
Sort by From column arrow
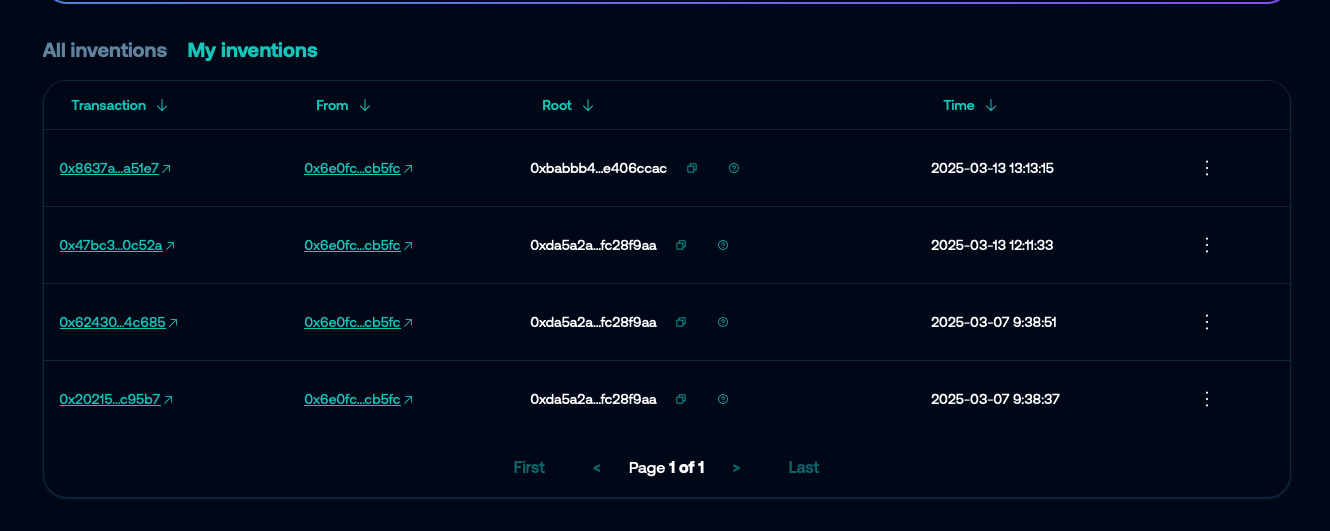tap(365, 106)
